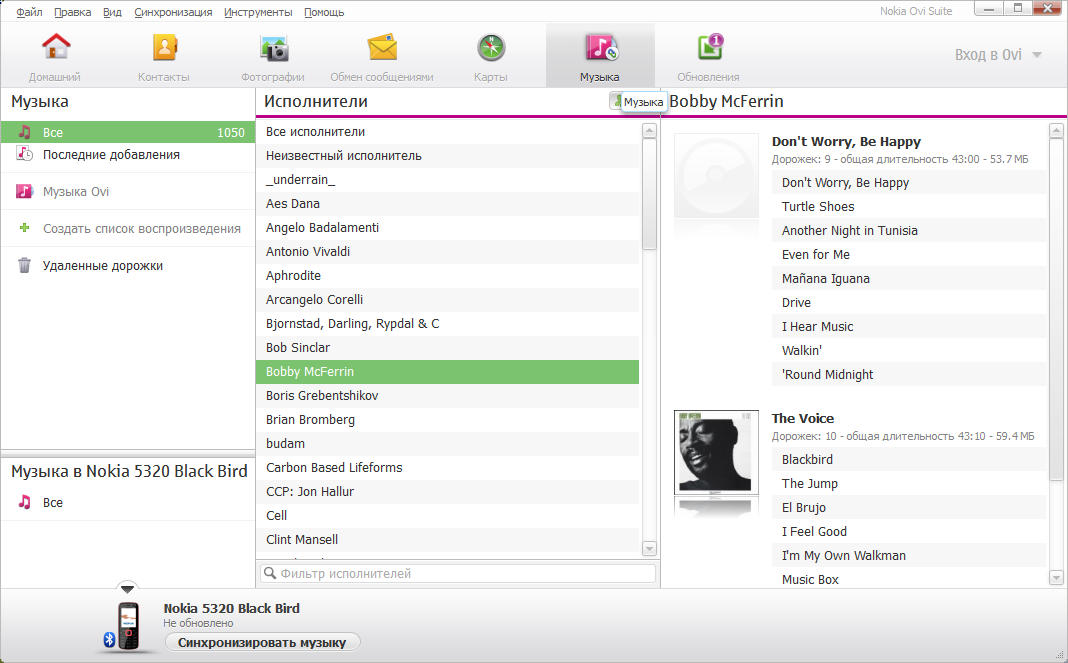1068x663 pixels.
Task: Click the Музыка Ovi store icon
Action: click(x=25, y=191)
